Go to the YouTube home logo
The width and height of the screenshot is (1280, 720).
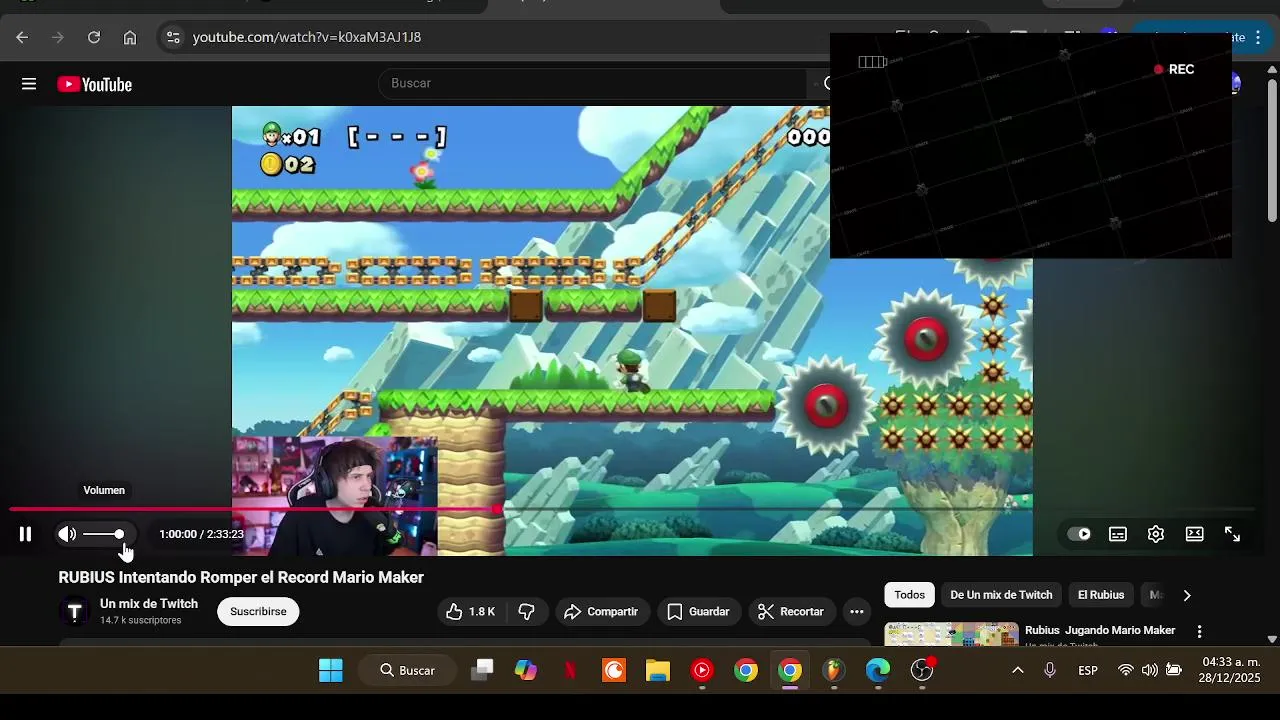[x=95, y=84]
